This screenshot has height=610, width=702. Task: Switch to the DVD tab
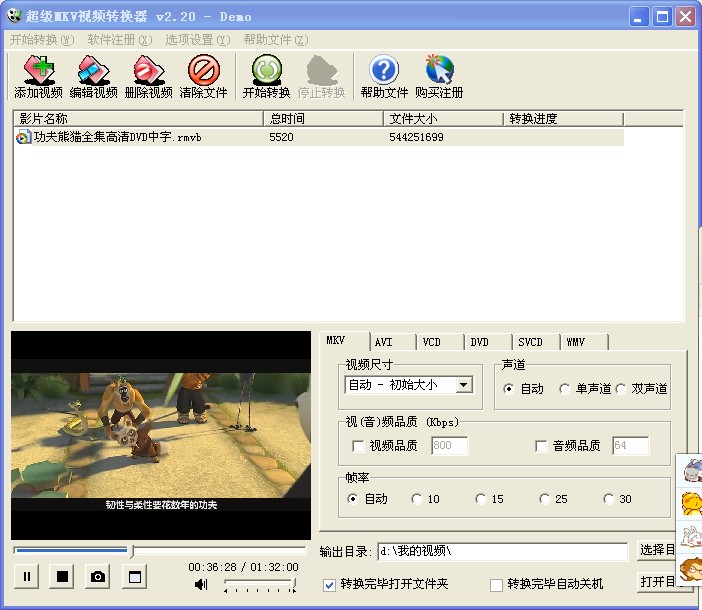coord(488,342)
